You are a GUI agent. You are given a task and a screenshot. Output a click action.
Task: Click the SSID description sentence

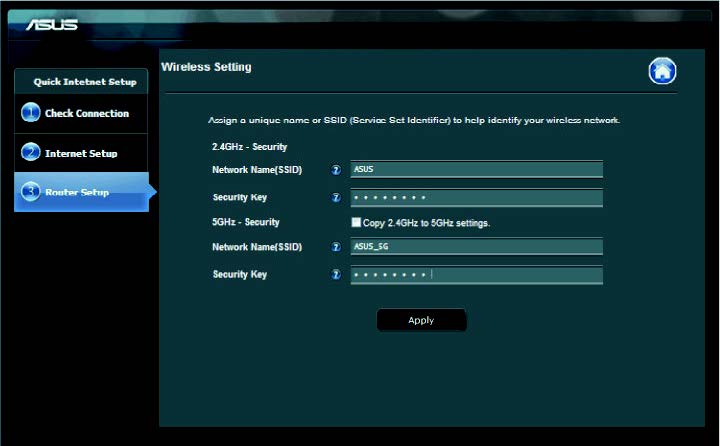[414, 120]
